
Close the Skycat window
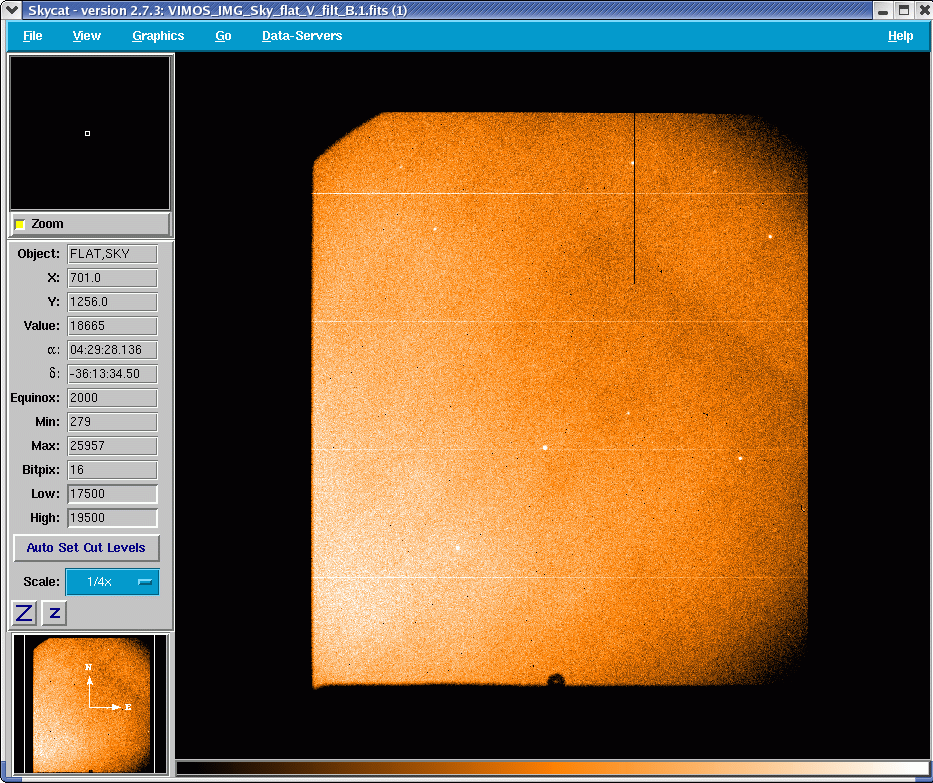click(x=924, y=10)
